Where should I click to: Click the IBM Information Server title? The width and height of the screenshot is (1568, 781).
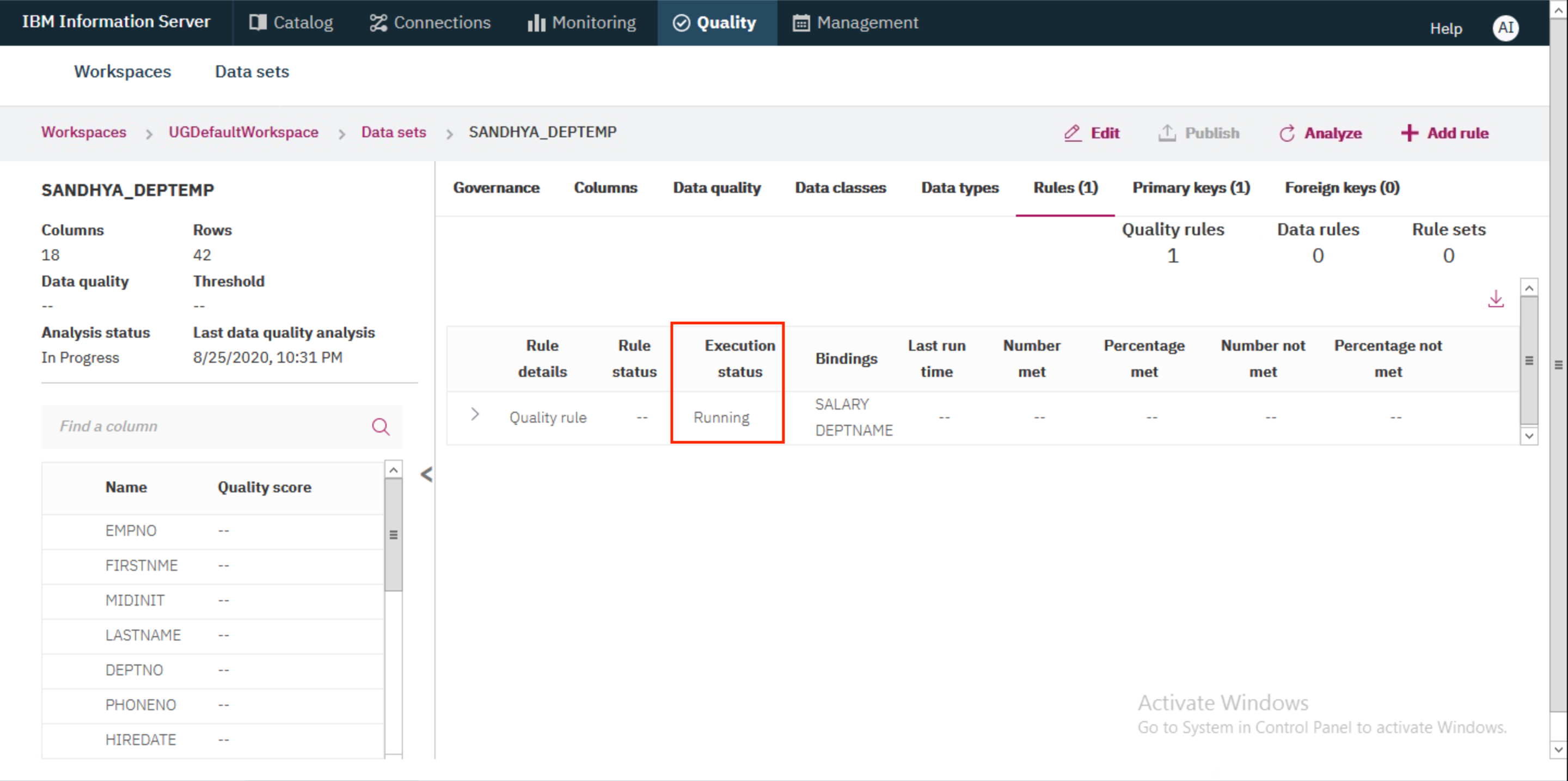pos(117,21)
